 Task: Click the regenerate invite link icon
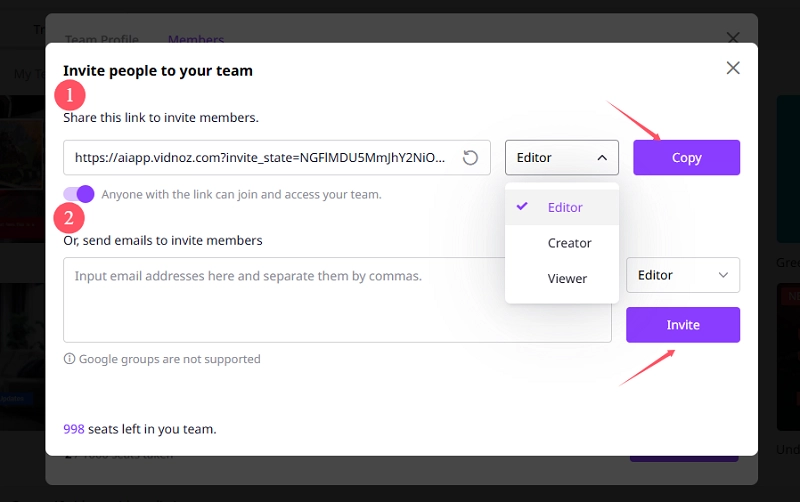coord(470,158)
